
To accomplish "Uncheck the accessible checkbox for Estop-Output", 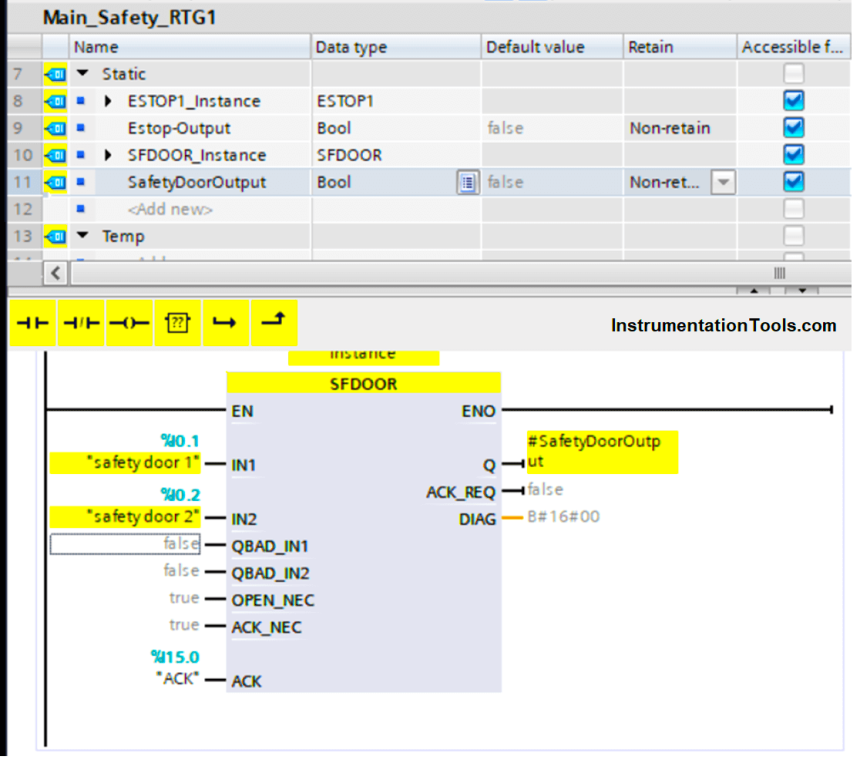I will (794, 128).
